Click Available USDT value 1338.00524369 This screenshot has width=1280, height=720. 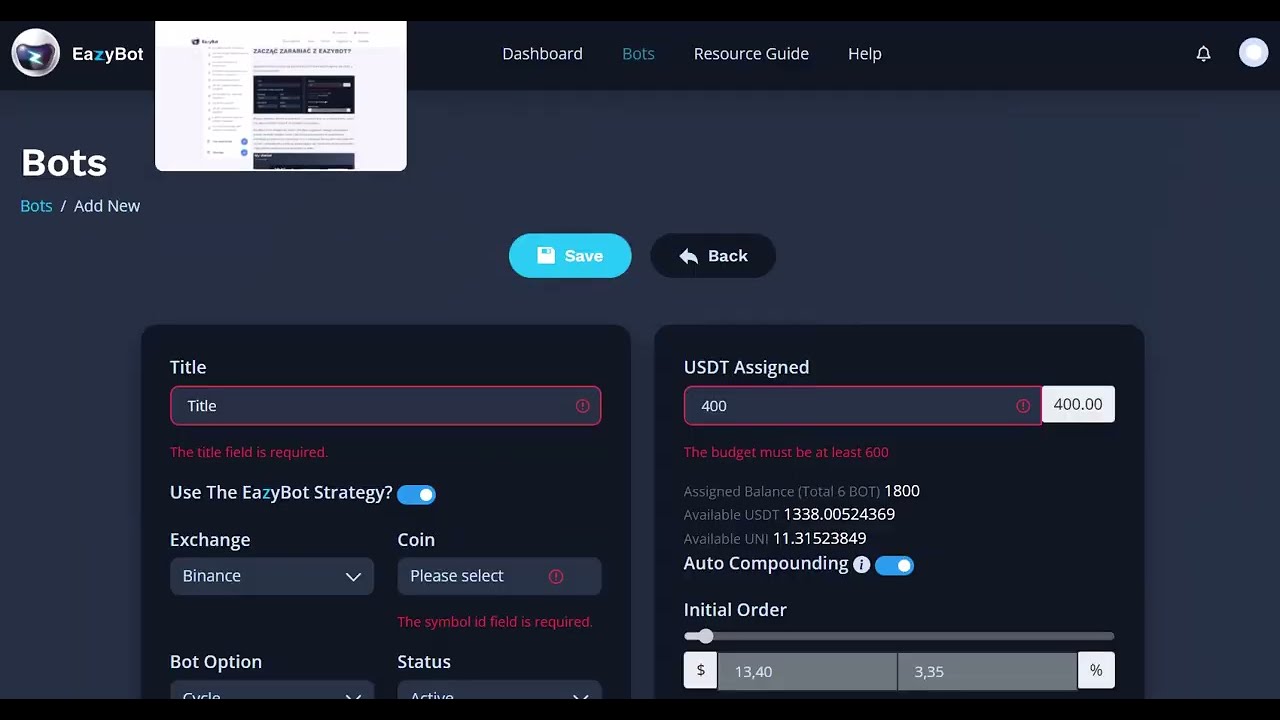(x=839, y=514)
